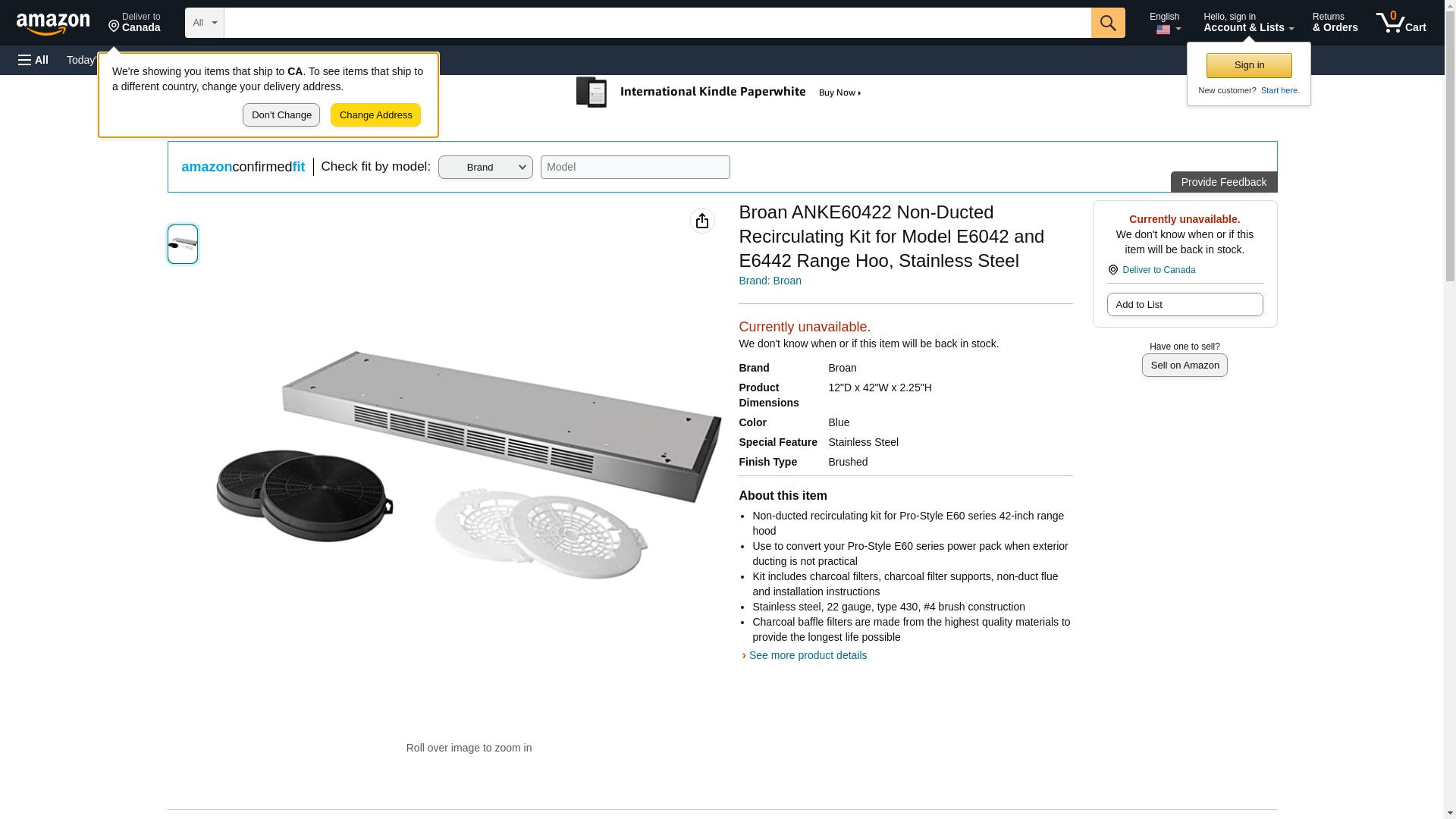This screenshot has width=1456, height=819.
Task: Expand the All search category dropdown
Action: point(204,23)
